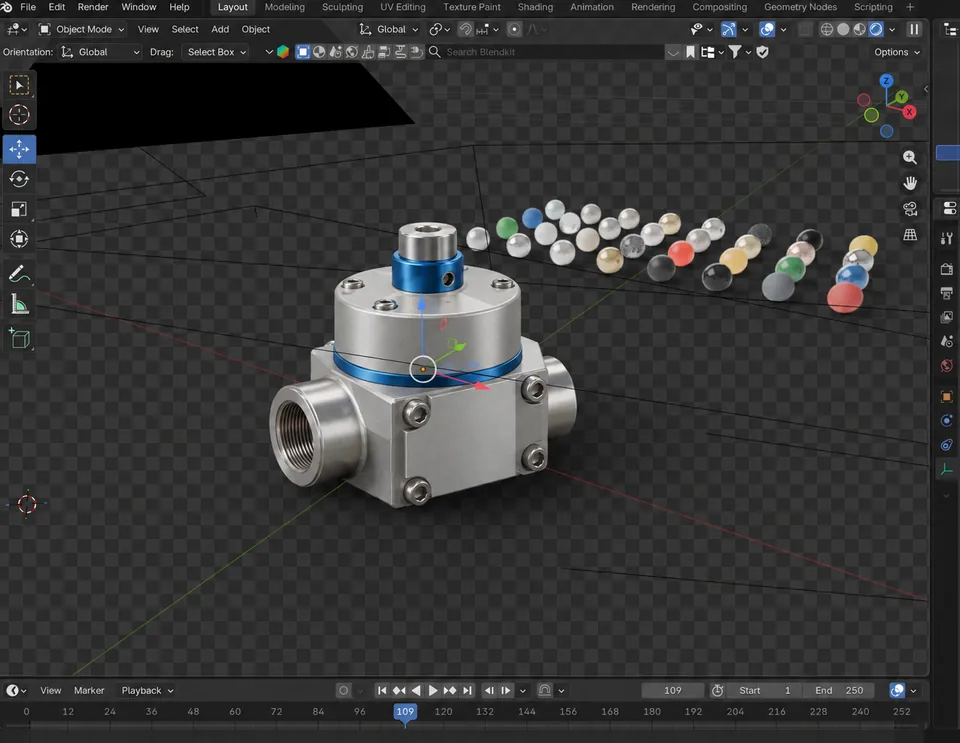This screenshot has width=960, height=743.
Task: Open the Render menu
Action: (92, 7)
